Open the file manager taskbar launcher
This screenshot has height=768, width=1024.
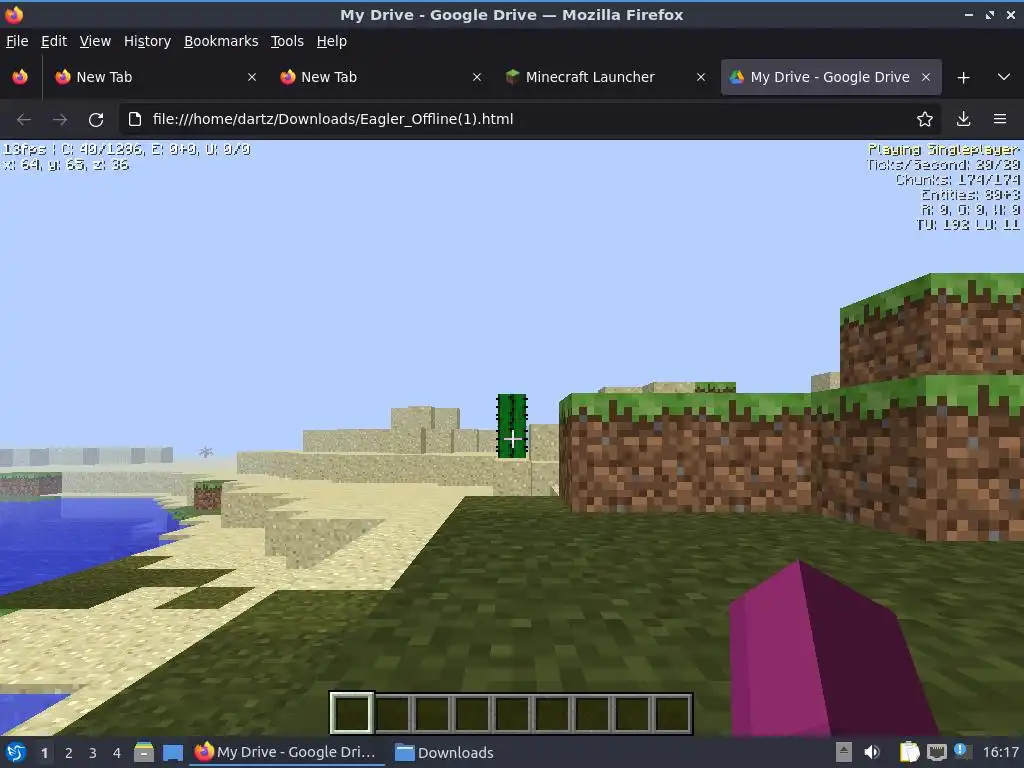pos(144,753)
